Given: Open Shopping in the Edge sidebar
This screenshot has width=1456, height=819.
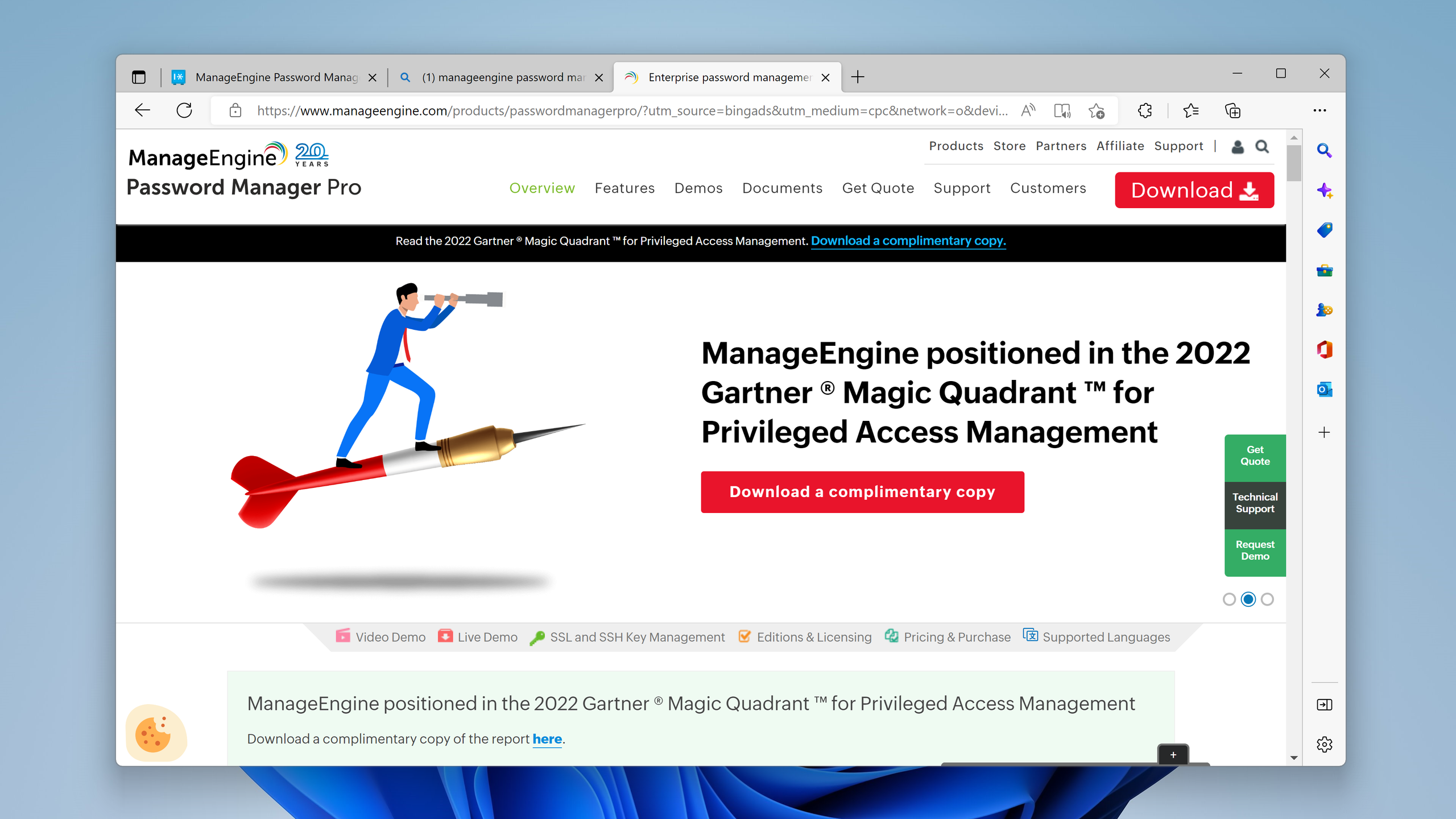Looking at the screenshot, I should [x=1324, y=230].
